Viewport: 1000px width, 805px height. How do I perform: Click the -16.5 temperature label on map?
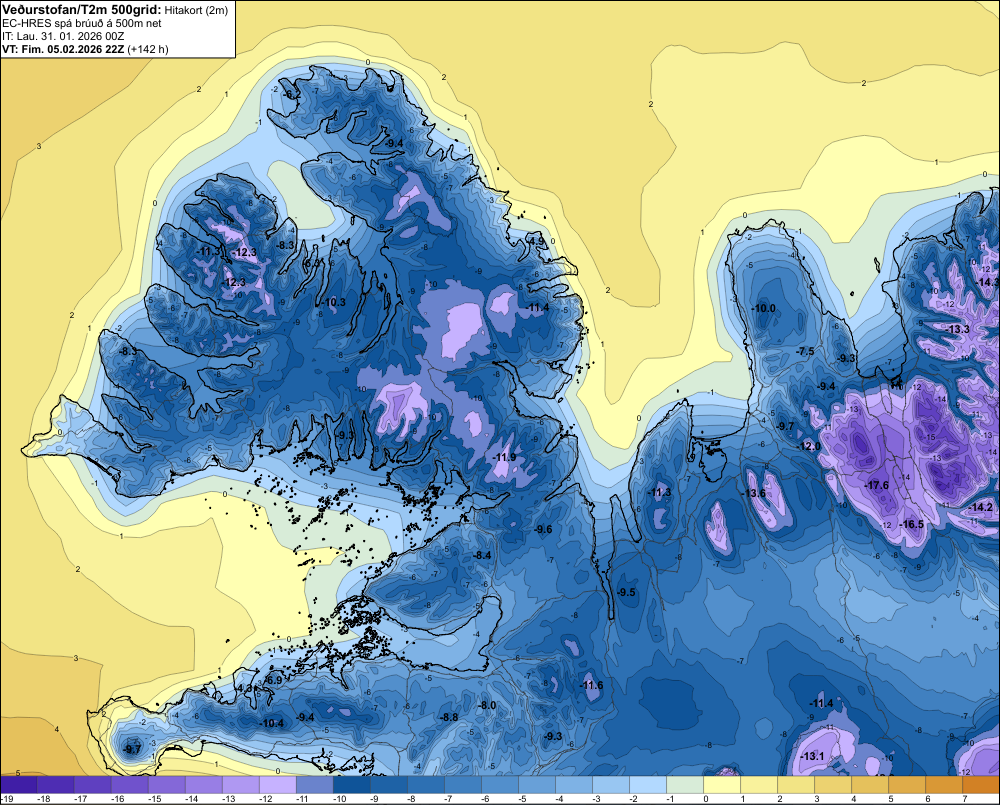pos(911,524)
